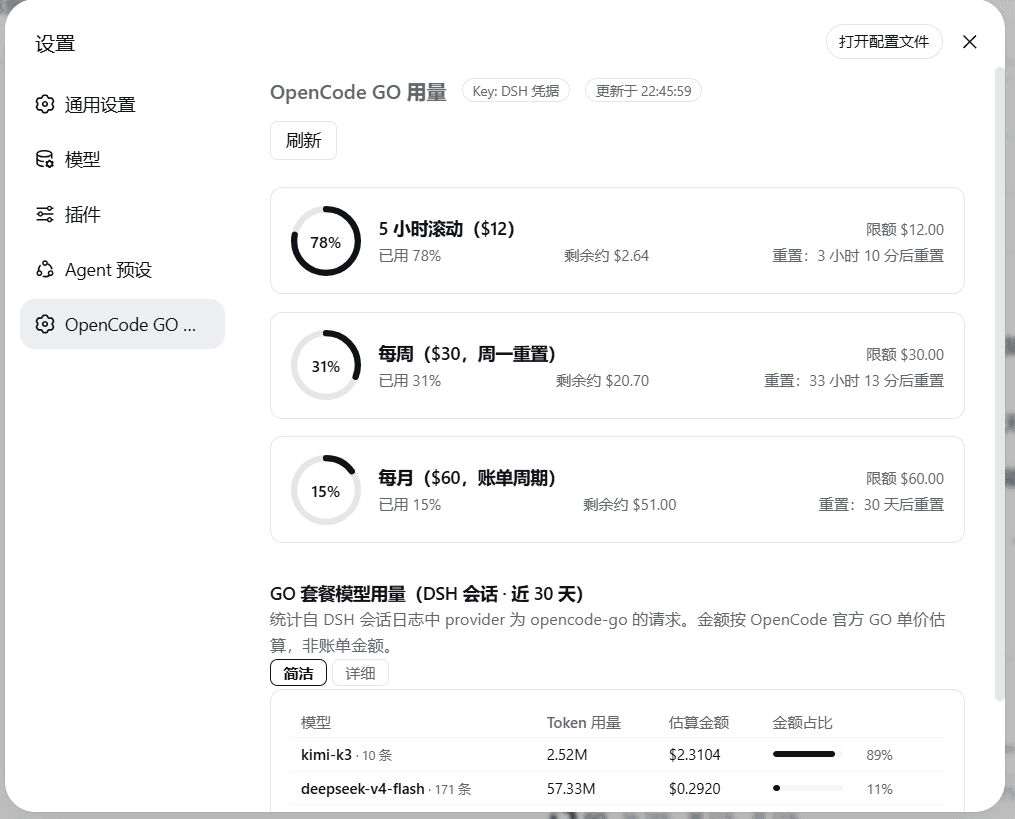Select the Agent 预设 section
This screenshot has width=1015, height=819.
point(122,269)
